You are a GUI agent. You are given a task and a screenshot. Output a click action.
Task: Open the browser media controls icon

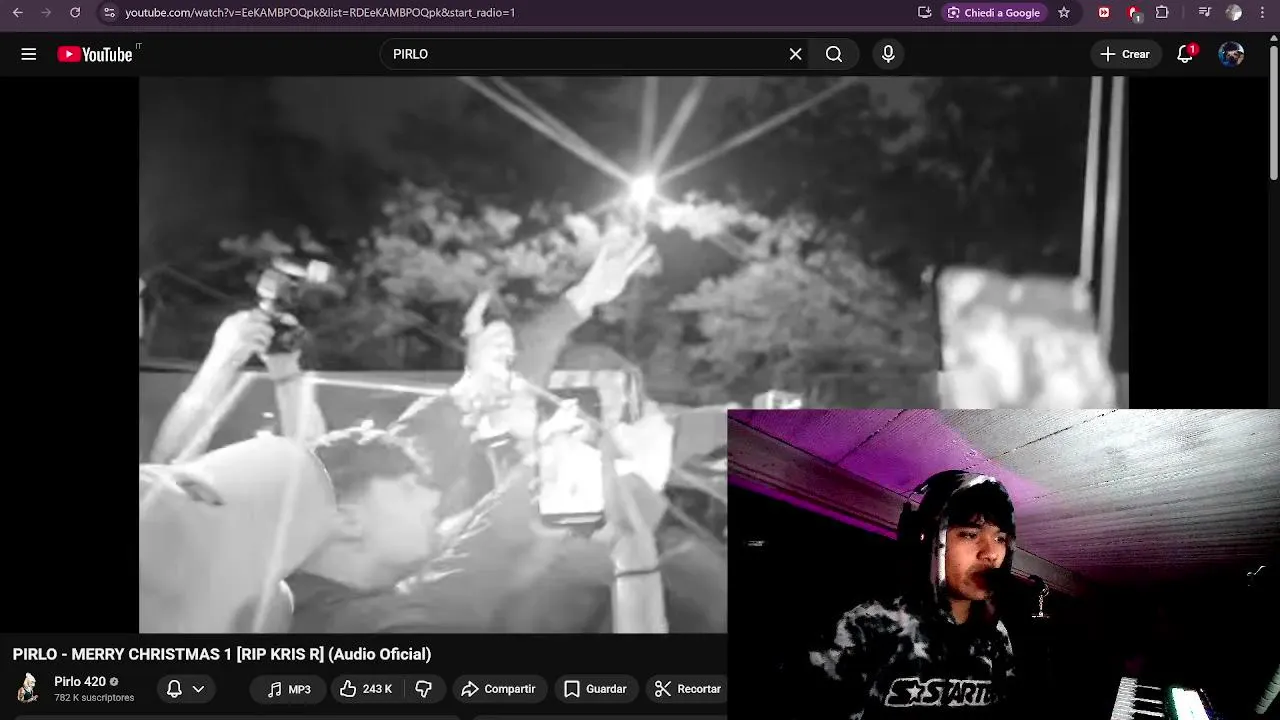(x=1204, y=12)
